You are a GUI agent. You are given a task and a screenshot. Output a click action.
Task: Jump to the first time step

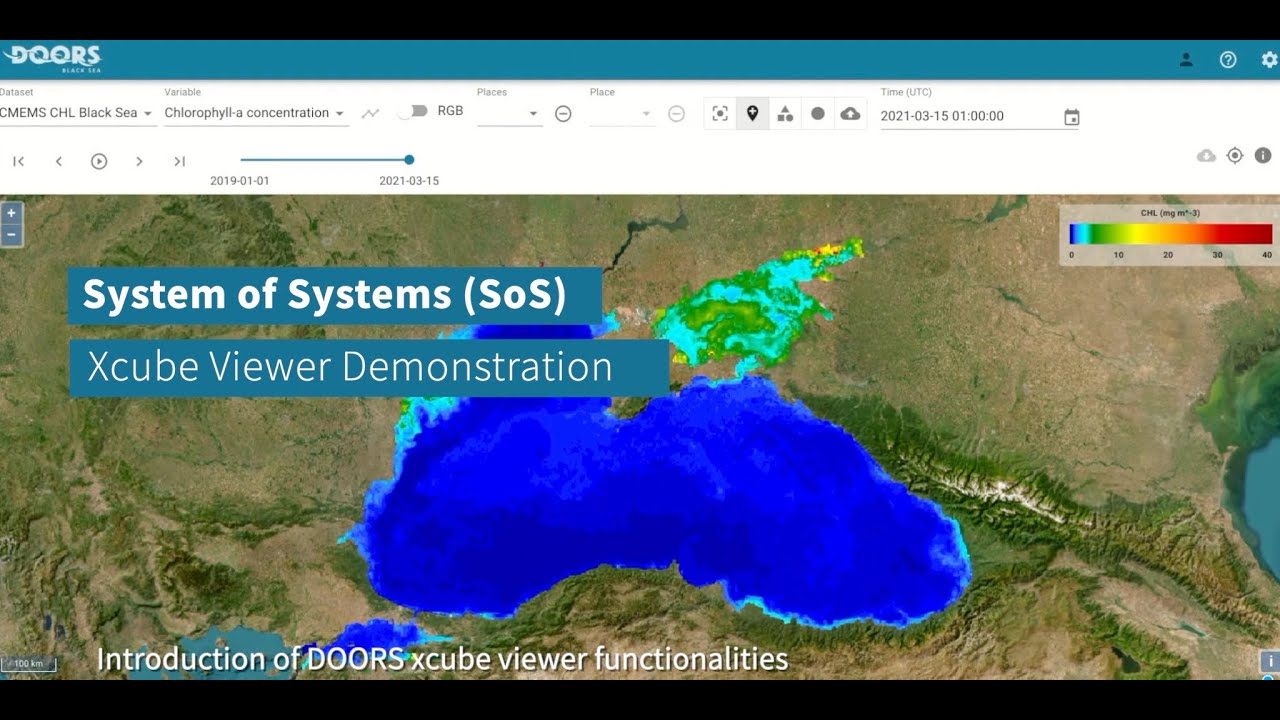point(18,161)
